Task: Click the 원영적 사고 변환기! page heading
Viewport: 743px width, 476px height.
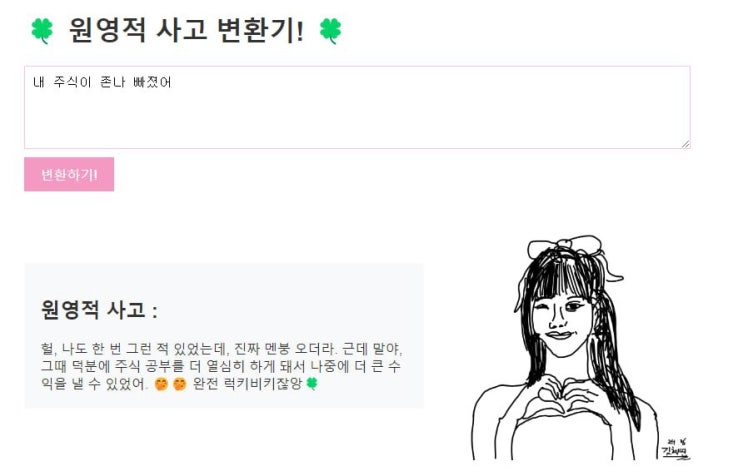Action: click(186, 30)
